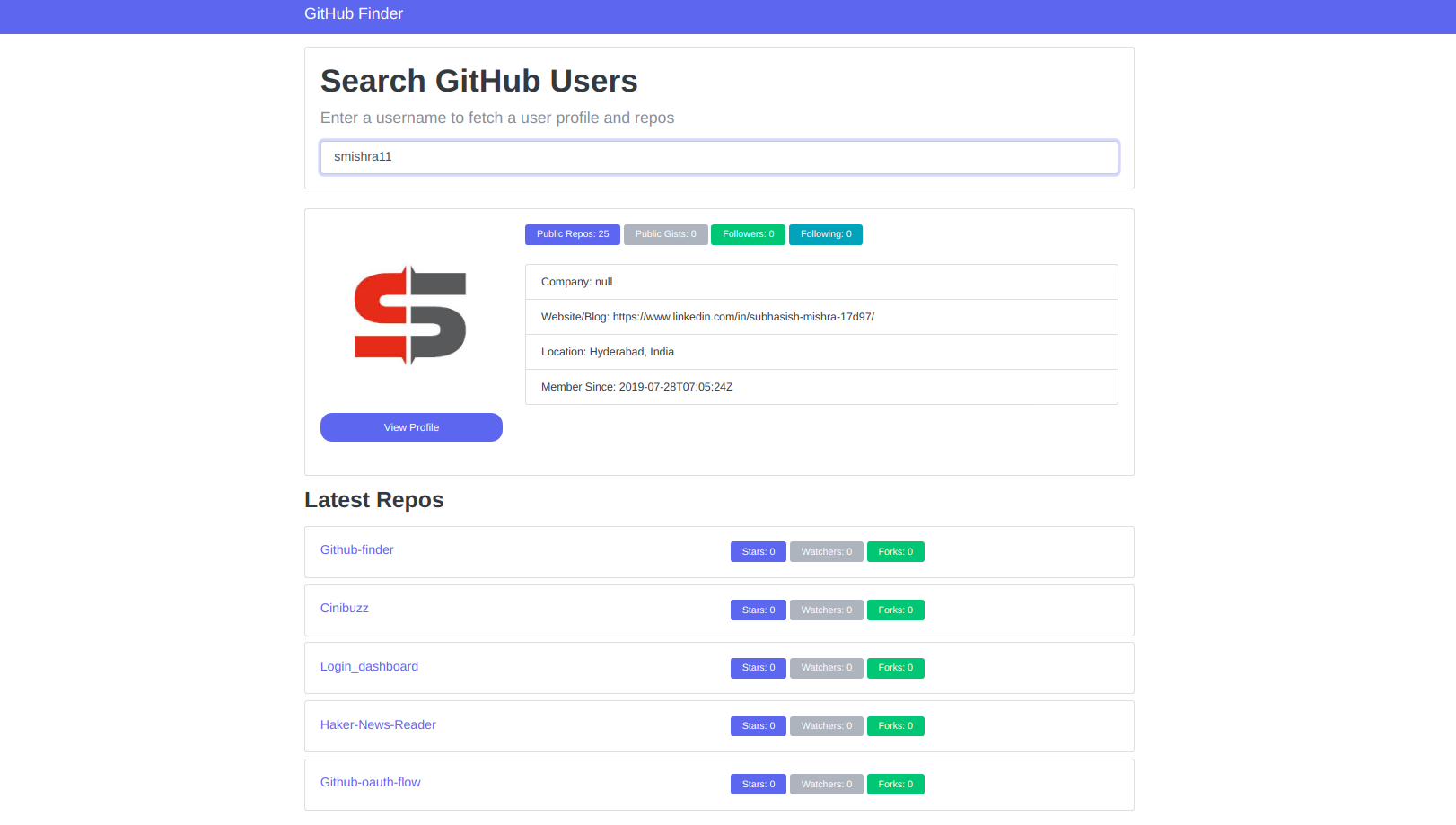Click the Followers: 0 badge

748,234
